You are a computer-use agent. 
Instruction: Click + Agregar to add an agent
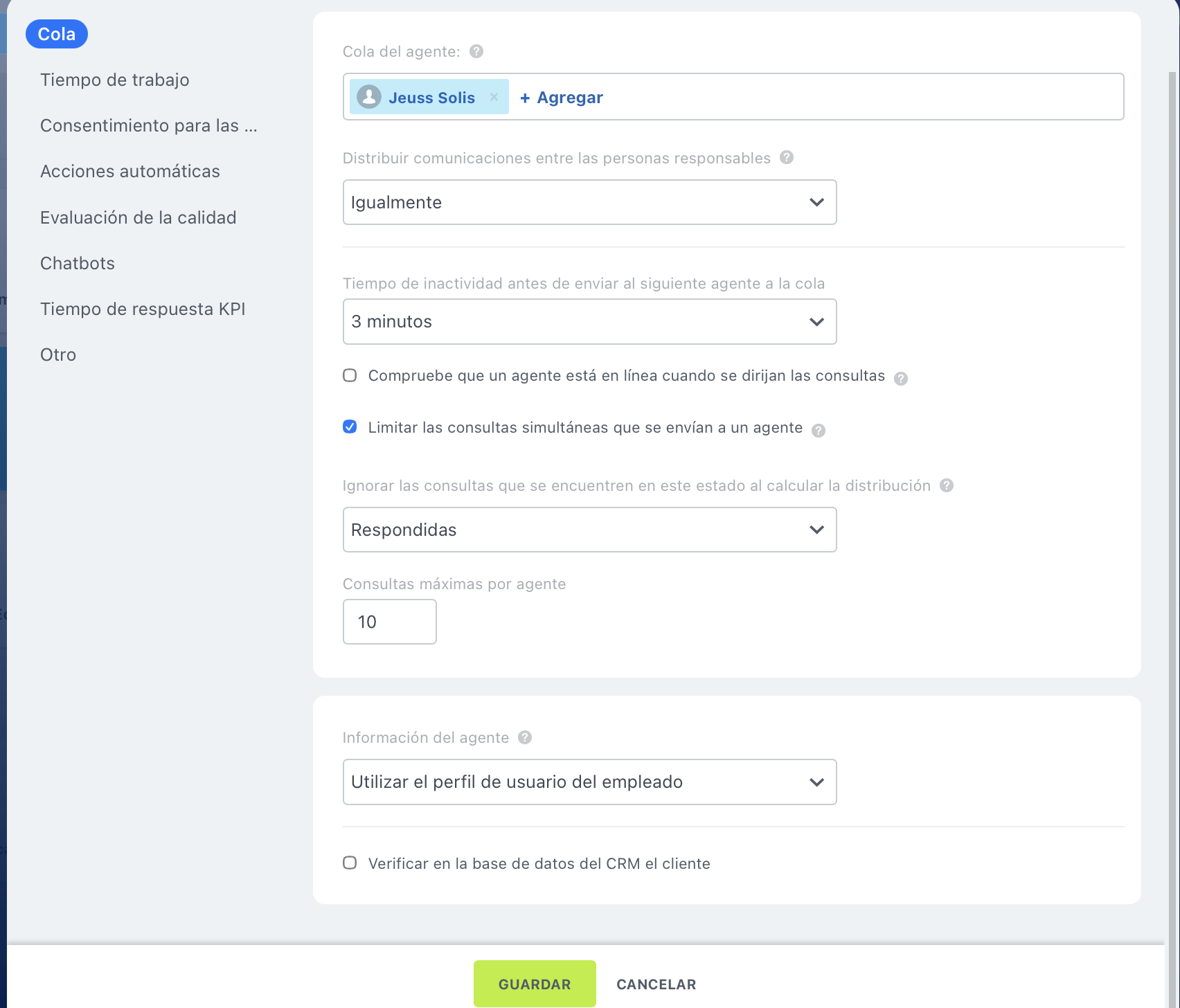(x=562, y=98)
